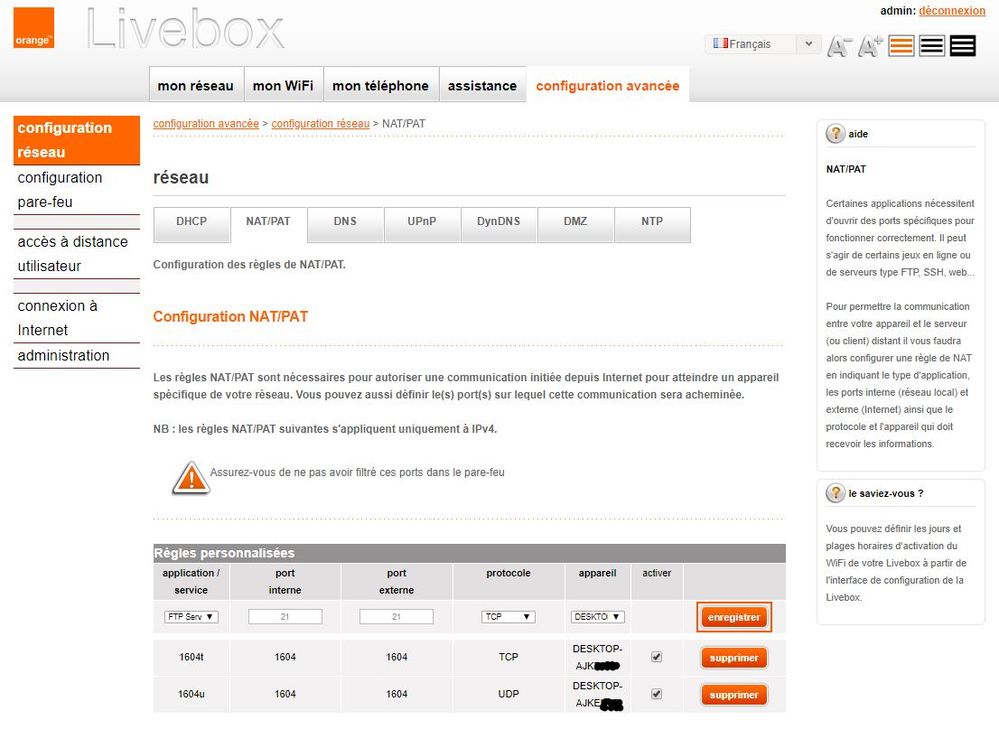Select the orange contrast theme icon
Image resolution: width=999 pixels, height=740 pixels.
[901, 46]
